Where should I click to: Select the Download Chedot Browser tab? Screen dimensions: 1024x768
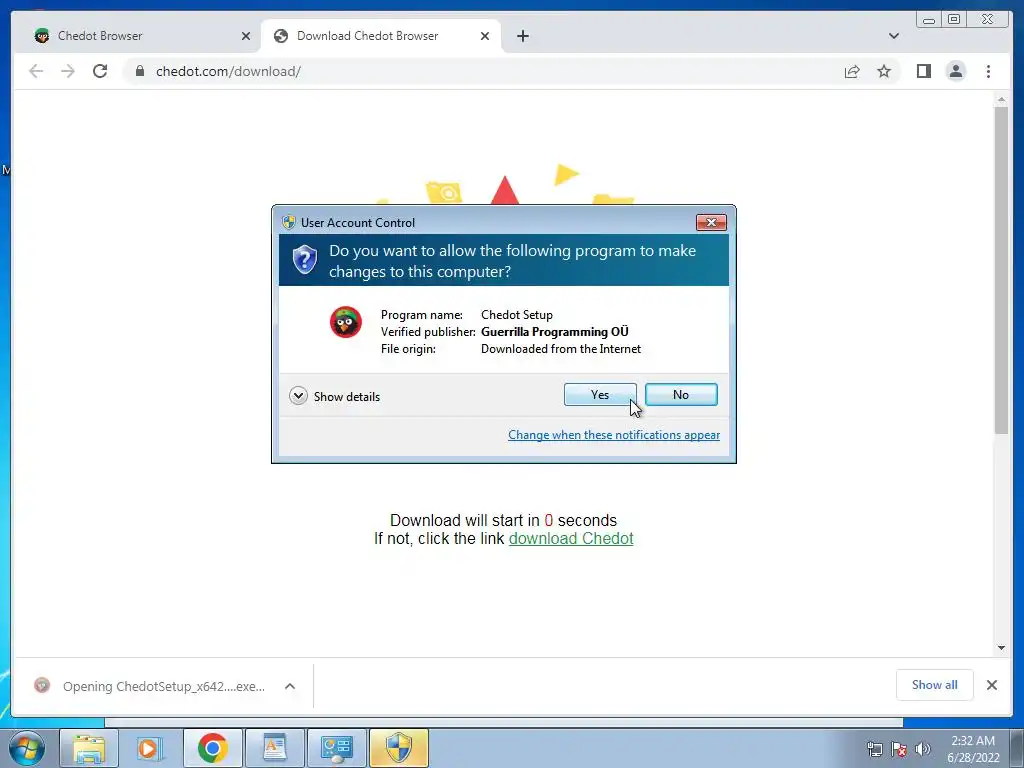tap(379, 36)
